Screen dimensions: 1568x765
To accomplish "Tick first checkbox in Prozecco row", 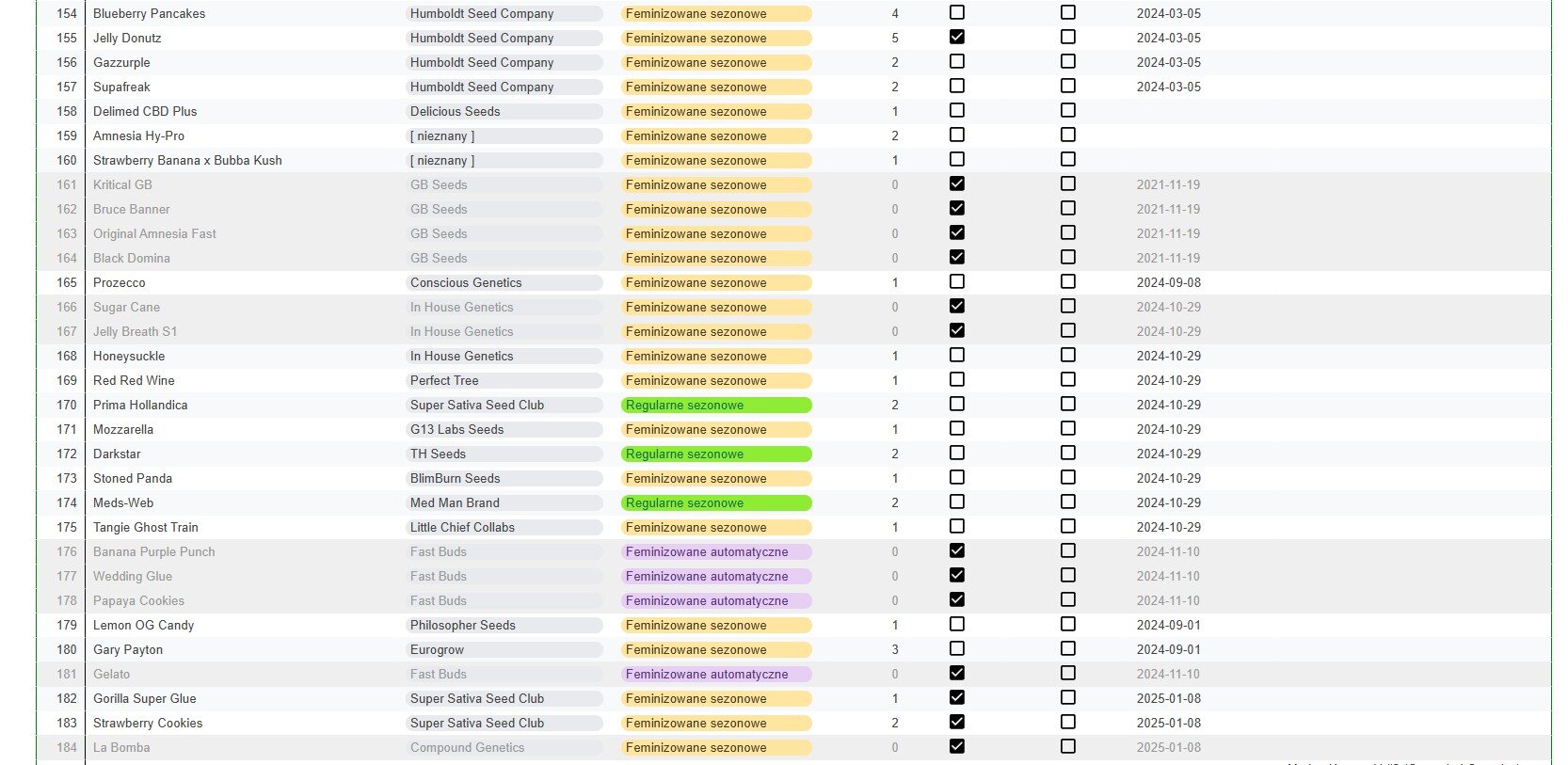I will 957,281.
